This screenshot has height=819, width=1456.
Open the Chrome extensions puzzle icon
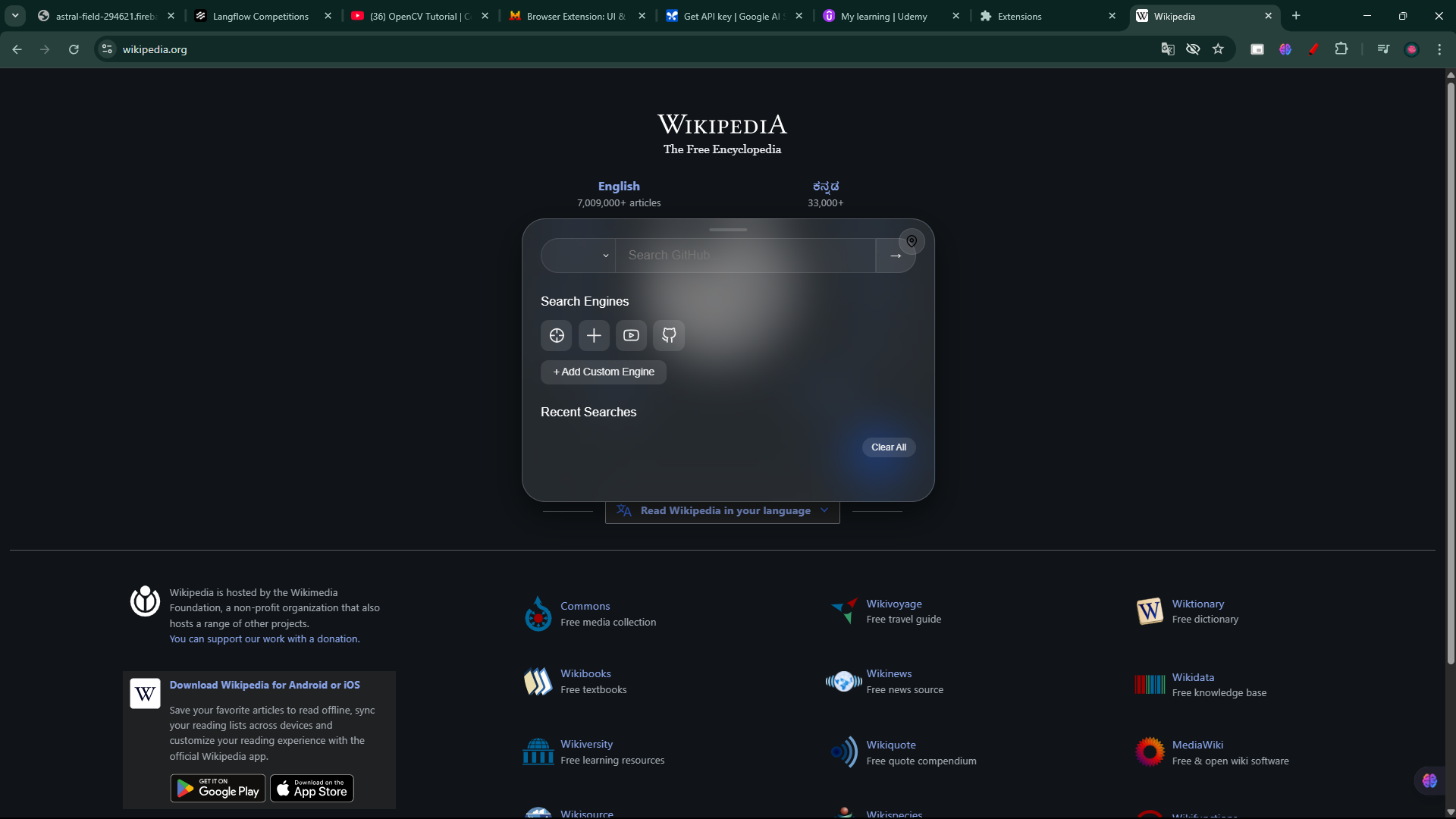tap(1341, 49)
